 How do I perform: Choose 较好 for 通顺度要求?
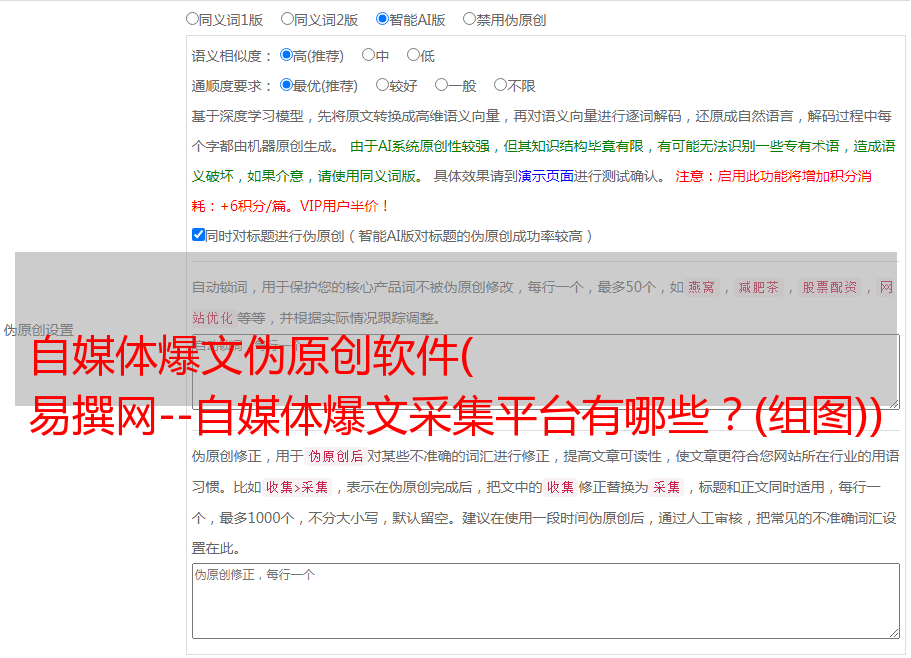[383, 85]
